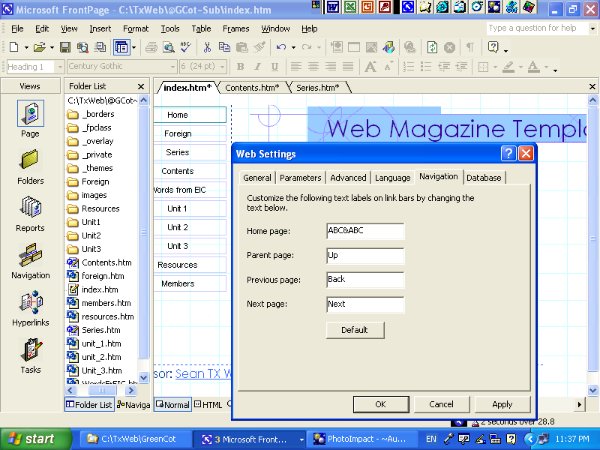Click the Center alignment icon
Viewport: 600px width, 450px height.
coord(313,67)
